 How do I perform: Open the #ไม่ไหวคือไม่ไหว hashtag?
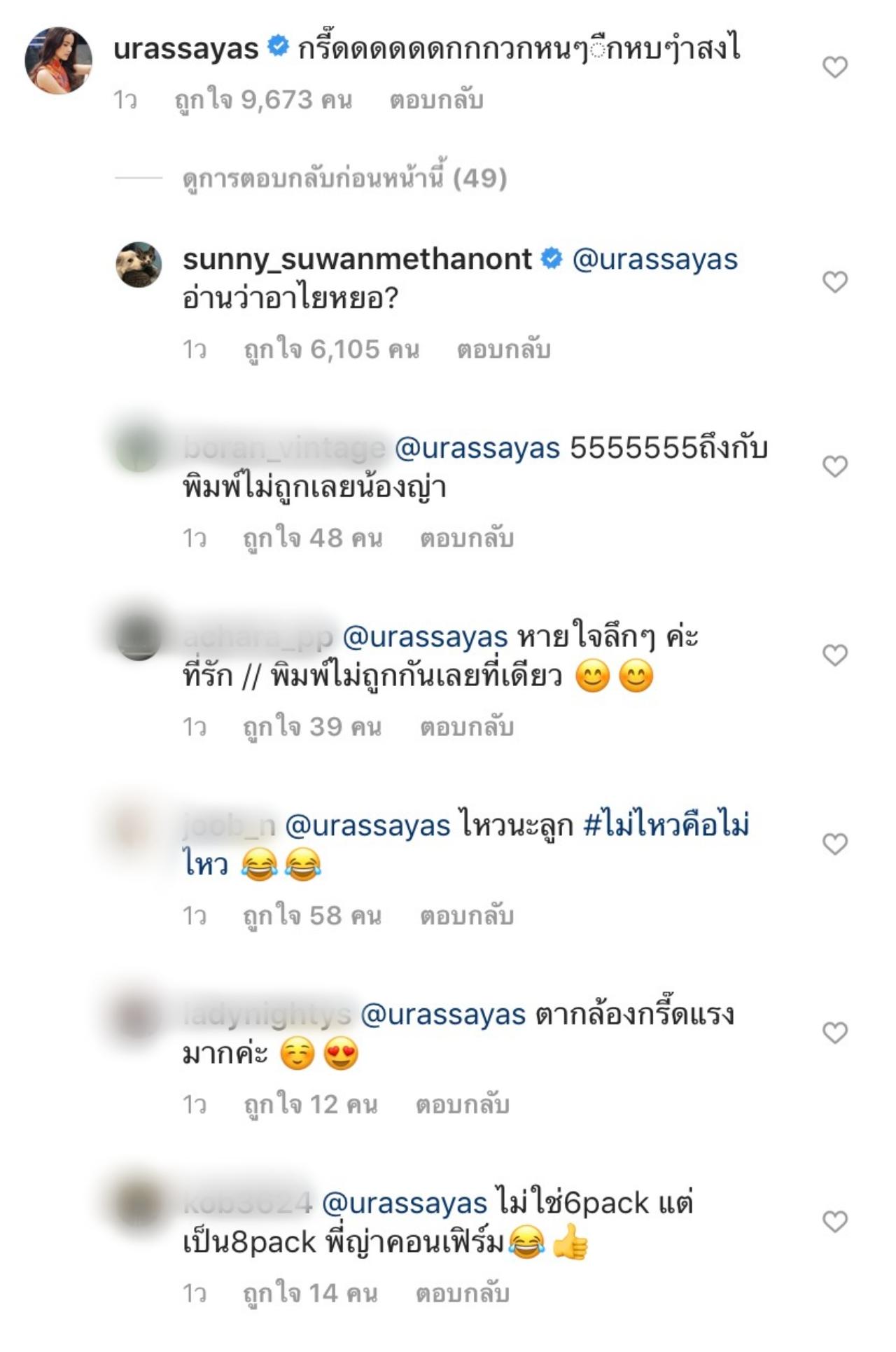(x=465, y=845)
